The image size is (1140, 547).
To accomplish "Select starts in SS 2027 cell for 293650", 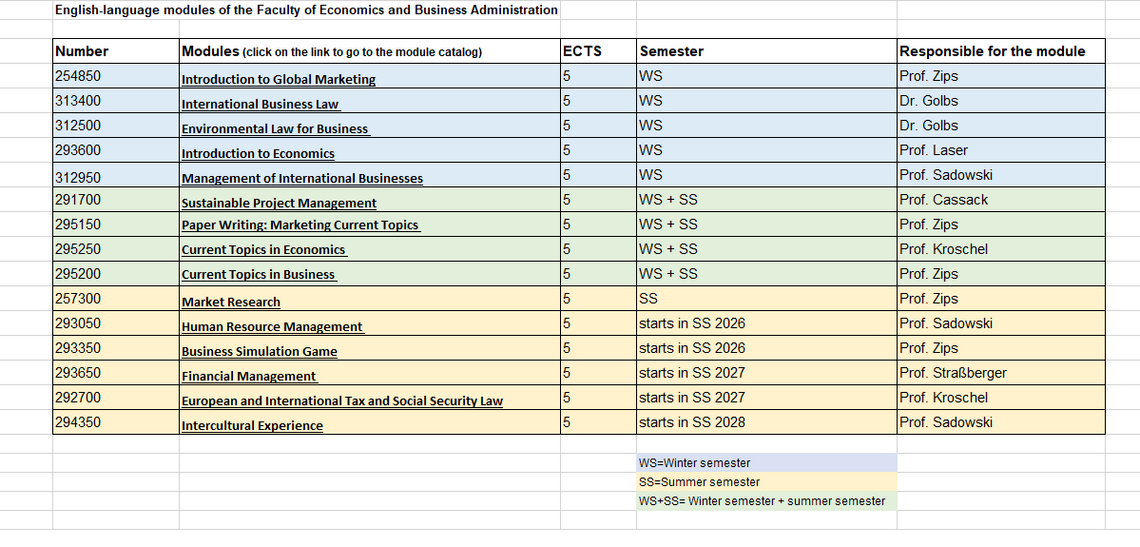I will click(x=766, y=373).
